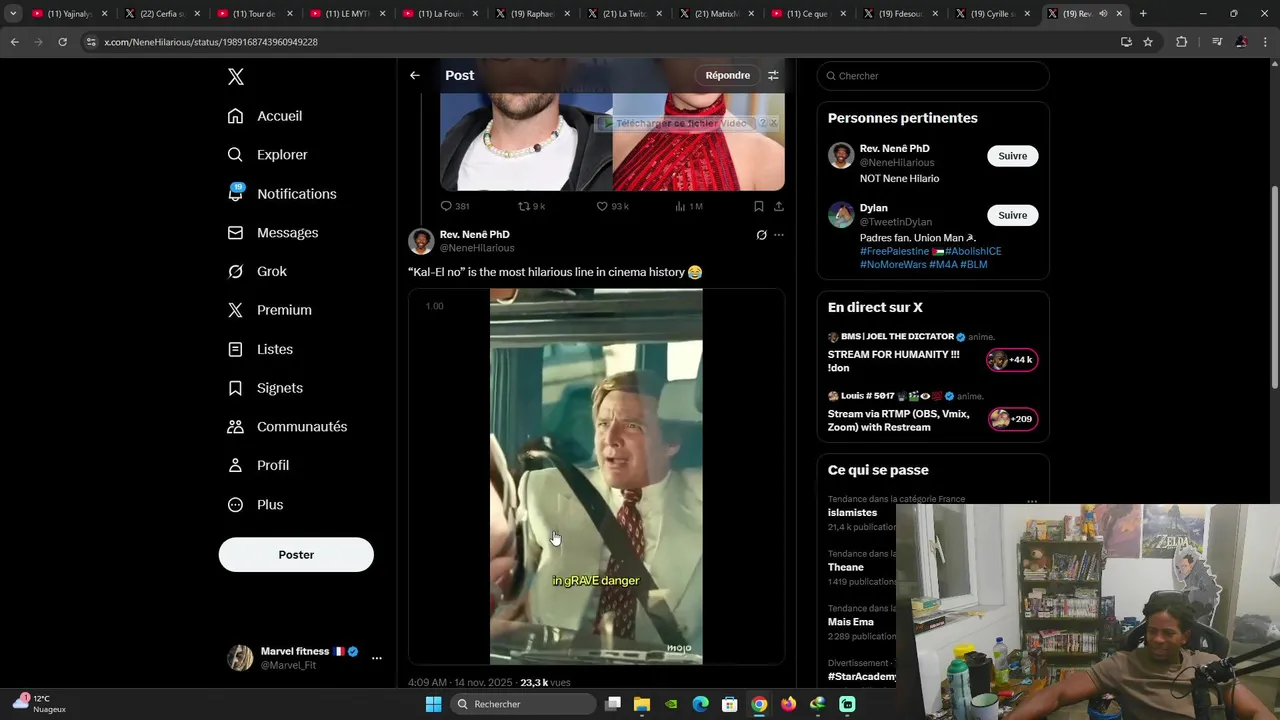Open the browser extensions puzzle icon
Screen dimensions: 1280x720
point(1181,42)
